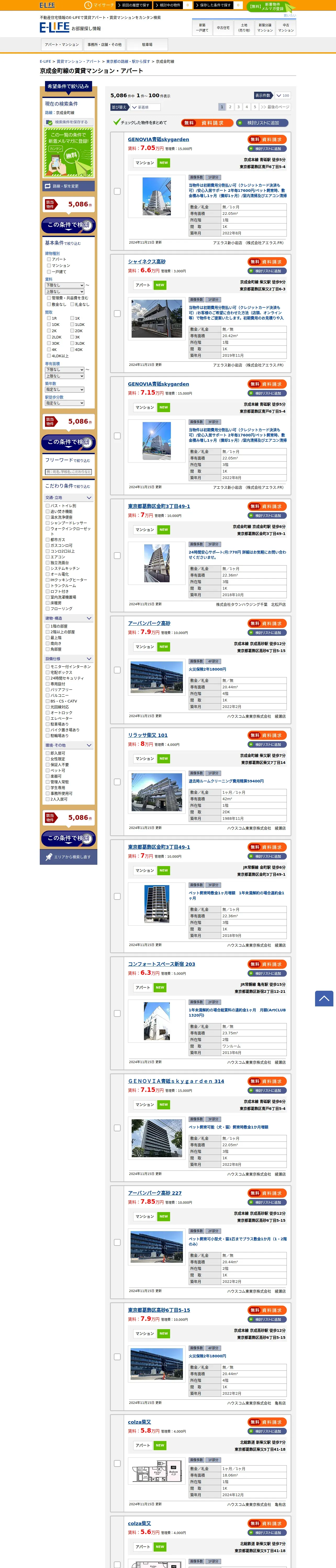Check the ペット可 option
The image size is (336, 1568).
[x=48, y=771]
